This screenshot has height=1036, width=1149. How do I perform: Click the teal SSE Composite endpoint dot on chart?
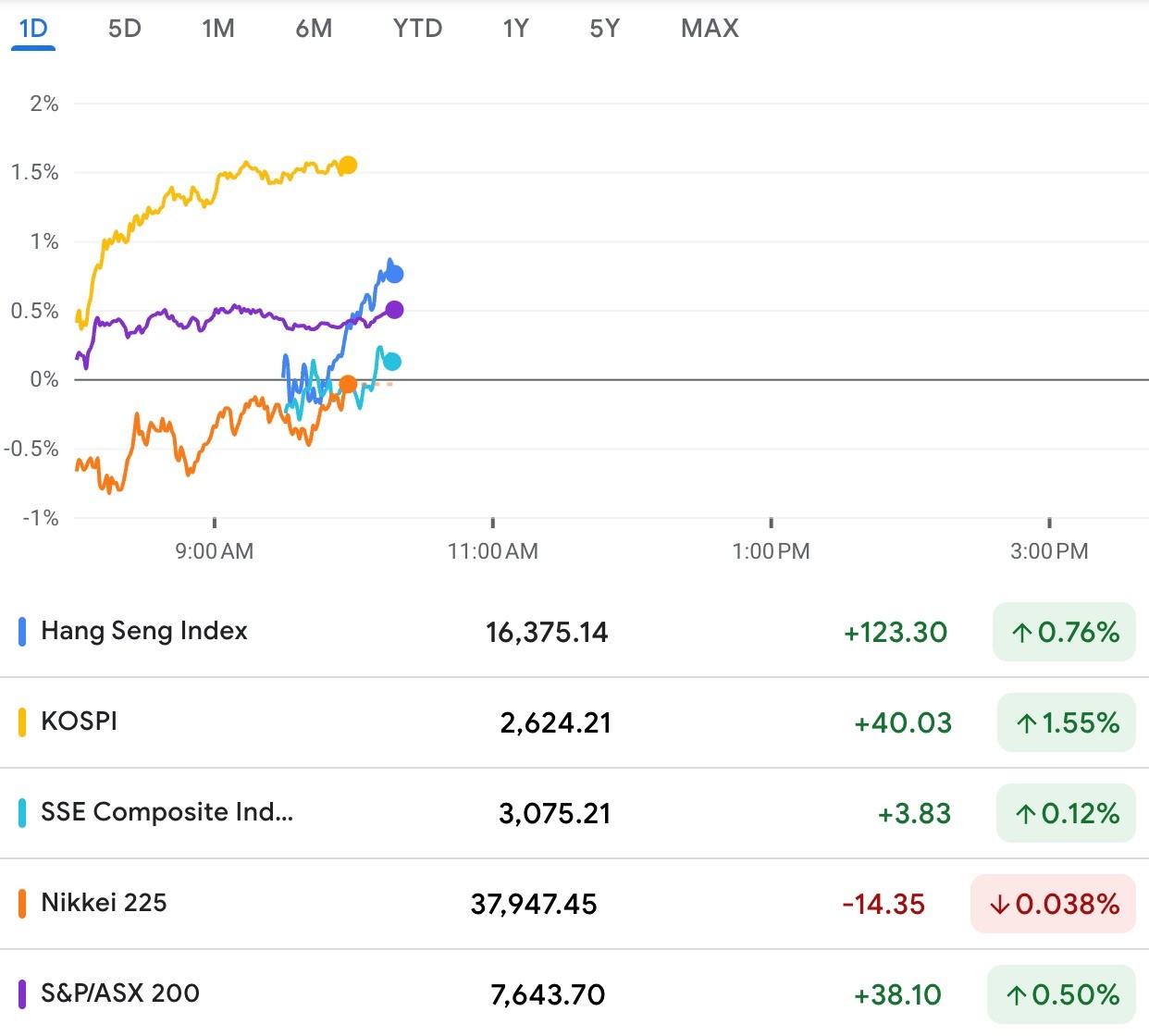pos(392,362)
